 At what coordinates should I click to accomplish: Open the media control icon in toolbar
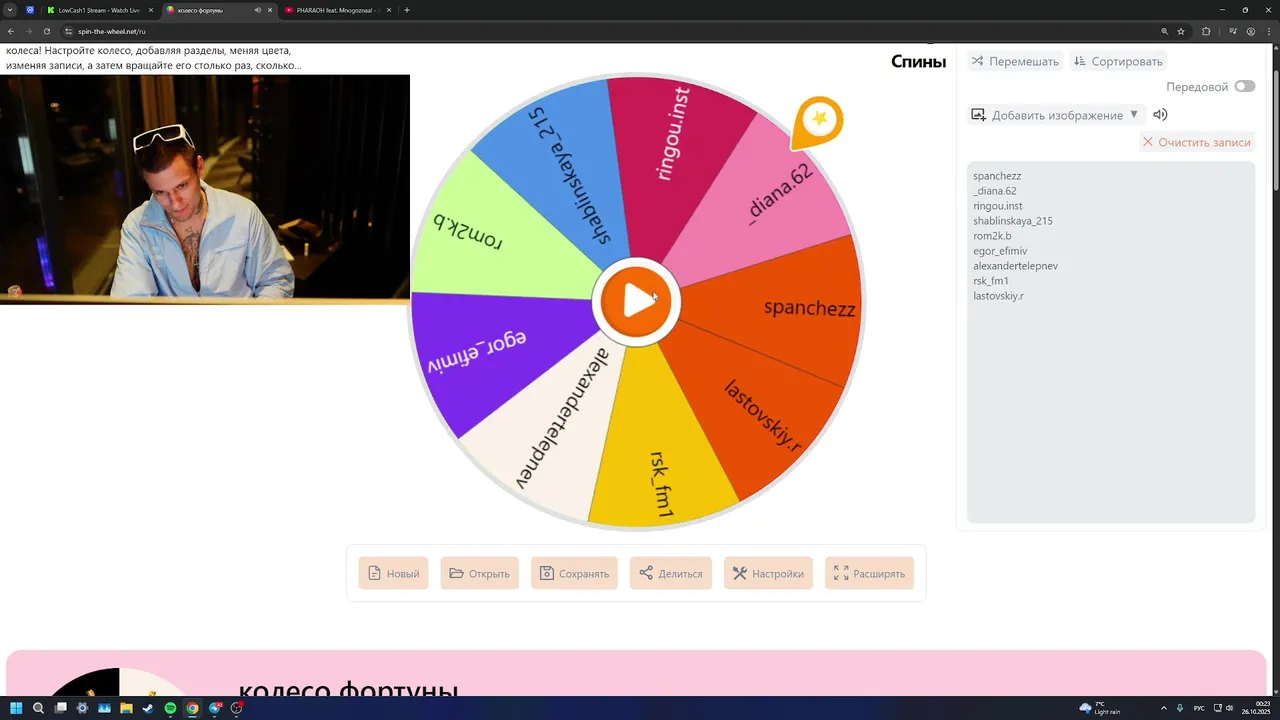[1233, 31]
